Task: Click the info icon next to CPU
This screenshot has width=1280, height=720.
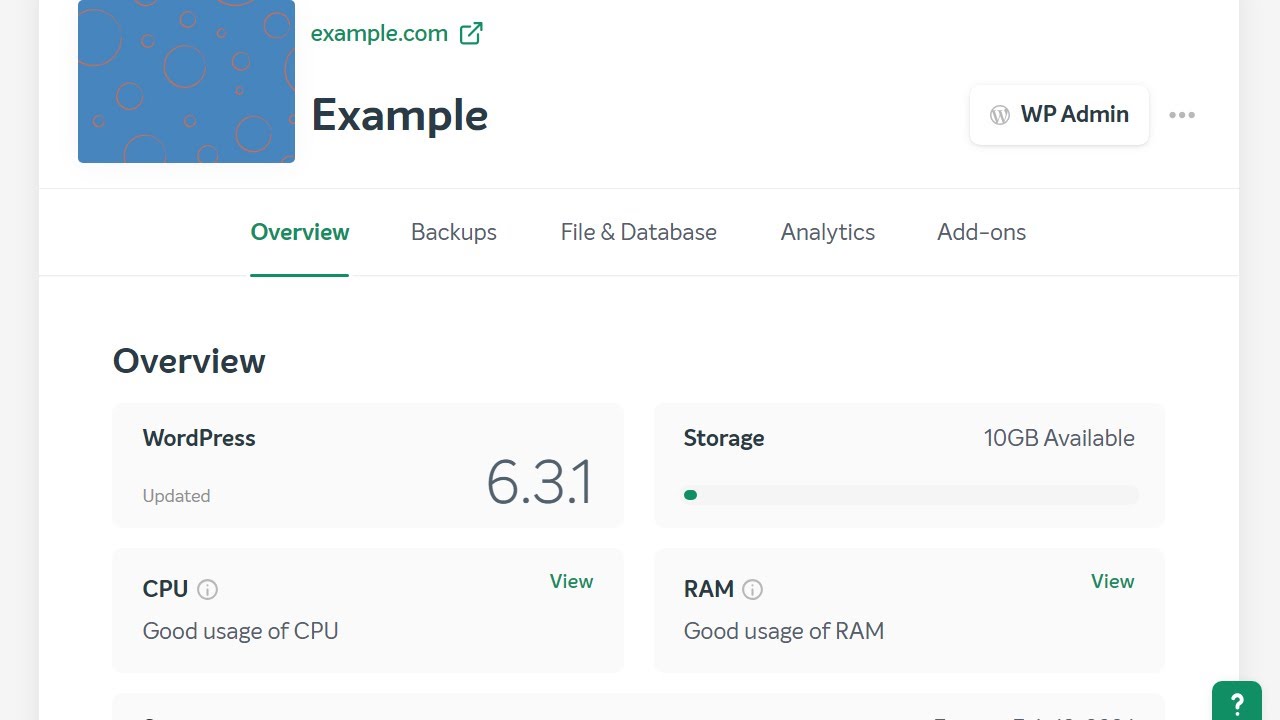Action: click(208, 590)
